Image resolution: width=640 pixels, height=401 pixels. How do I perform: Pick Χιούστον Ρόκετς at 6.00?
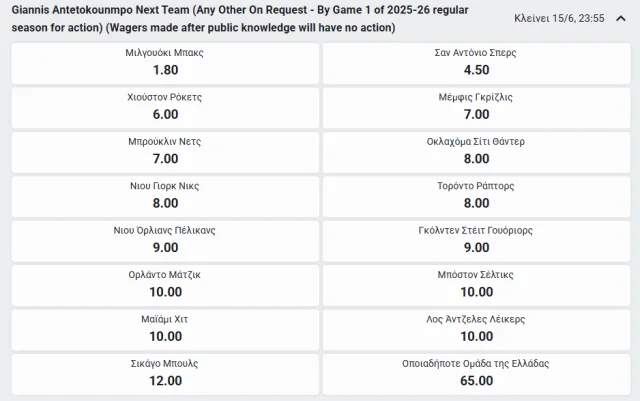coord(165,108)
